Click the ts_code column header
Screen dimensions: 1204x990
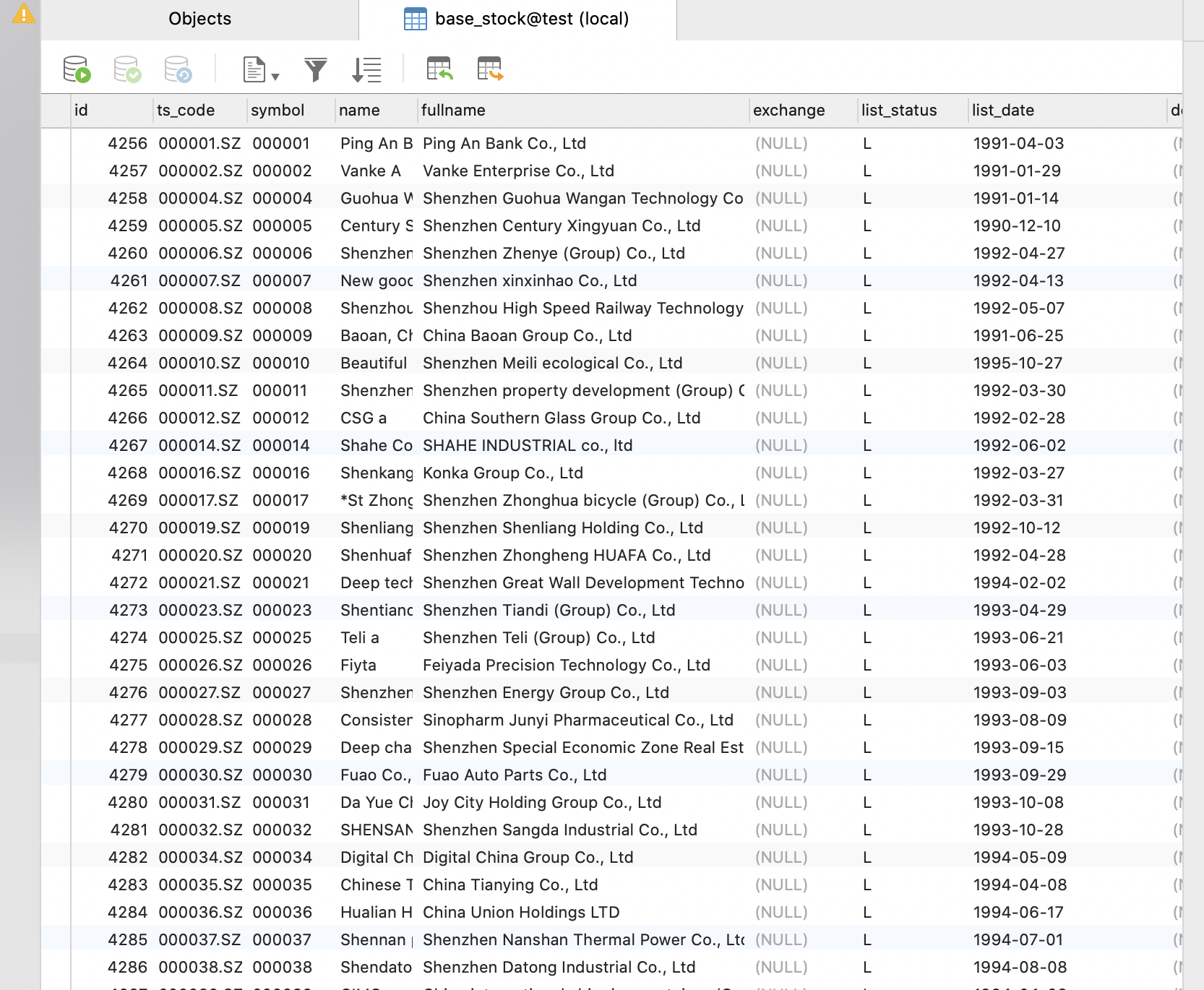(200, 111)
